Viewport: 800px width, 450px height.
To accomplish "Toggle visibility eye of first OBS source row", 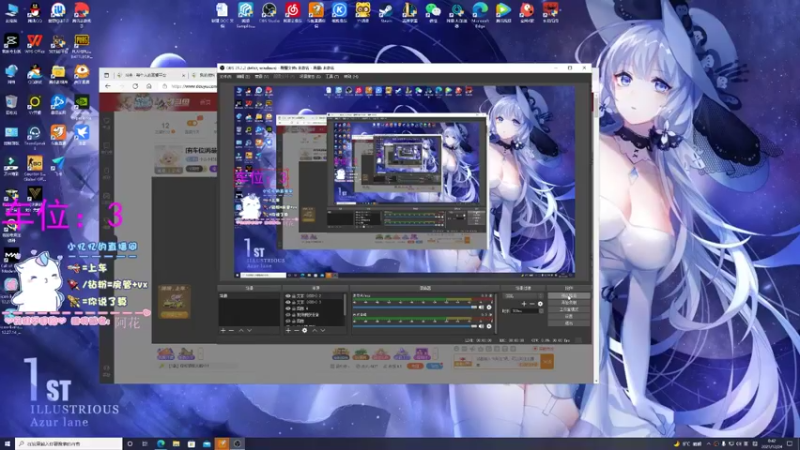I will (x=288, y=296).
